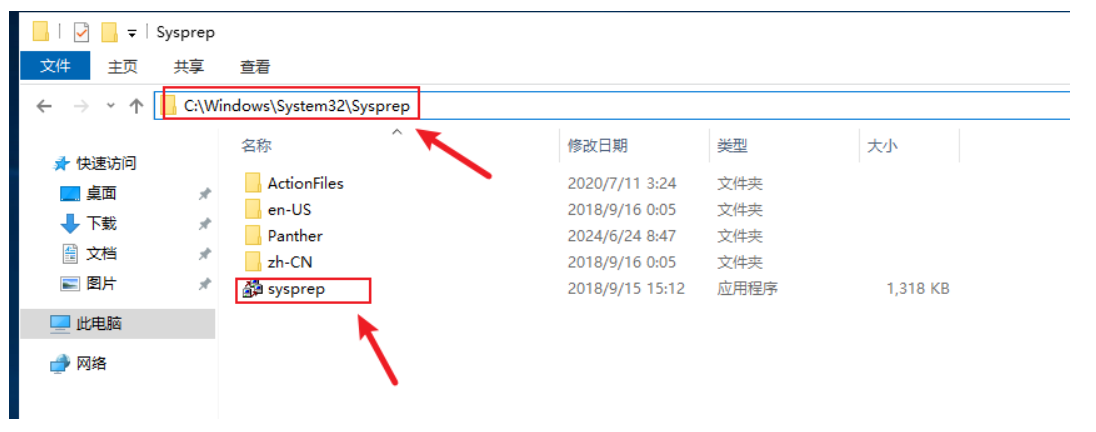The height and width of the screenshot is (432, 1096).
Task: Select the sysprep file name
Action: pos(296,288)
